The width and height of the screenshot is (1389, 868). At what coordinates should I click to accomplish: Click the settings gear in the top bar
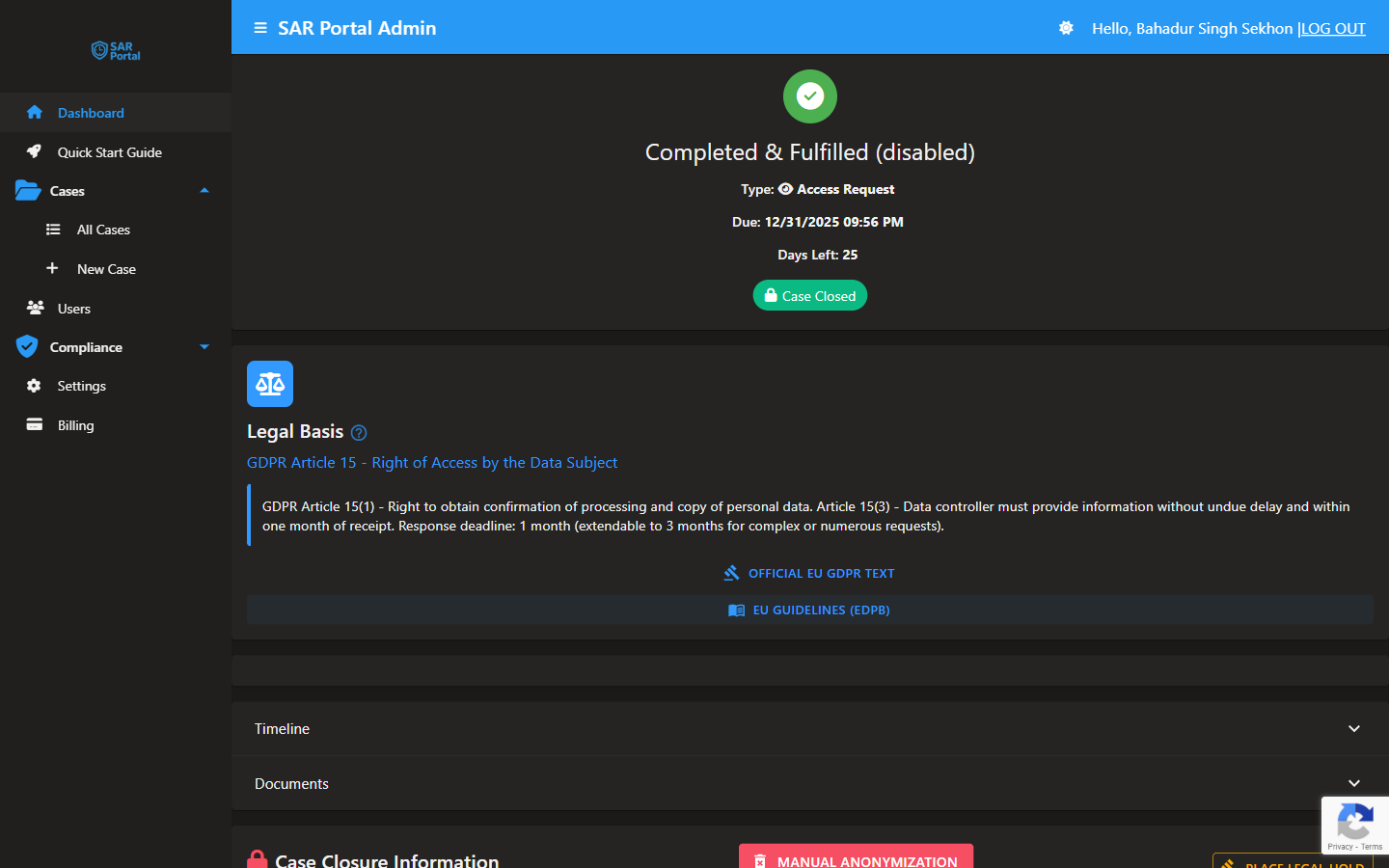click(1066, 28)
